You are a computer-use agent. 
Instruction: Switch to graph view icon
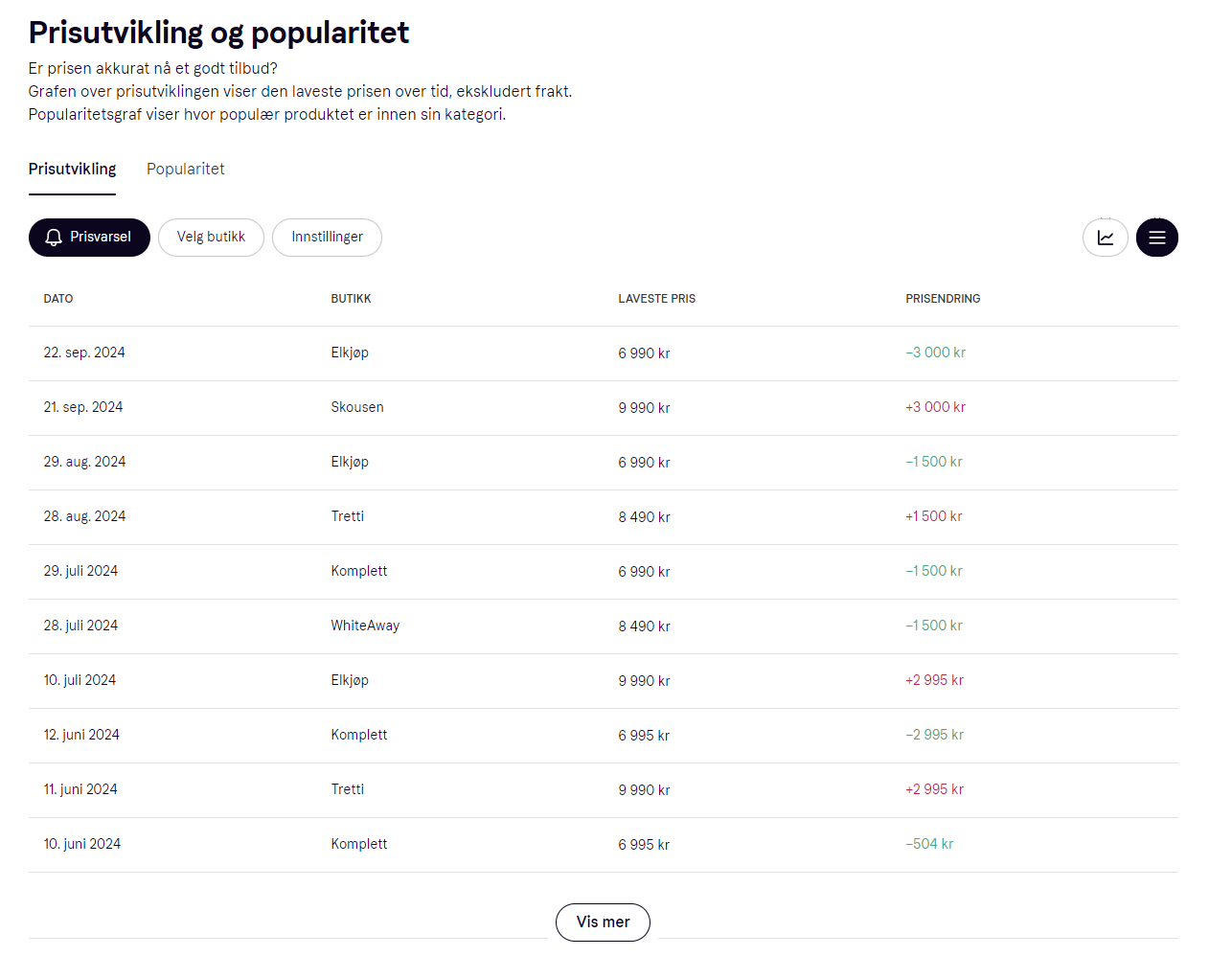click(x=1105, y=238)
